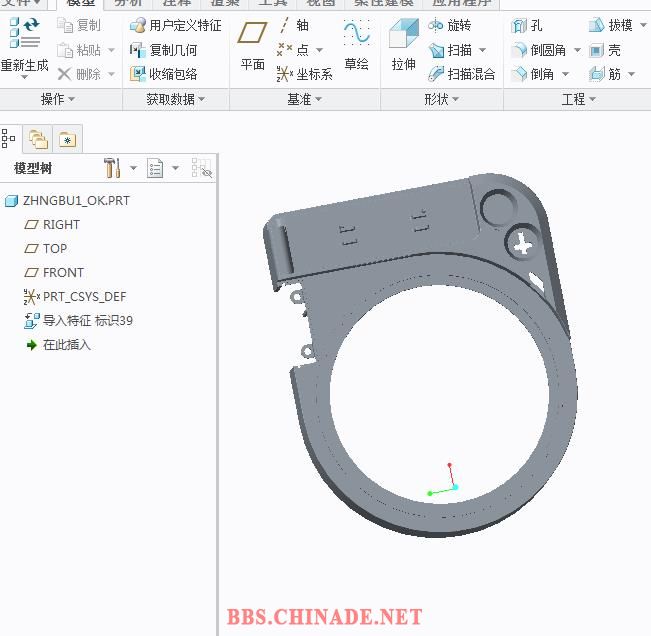Select the Shell (壳) tool

click(605, 50)
